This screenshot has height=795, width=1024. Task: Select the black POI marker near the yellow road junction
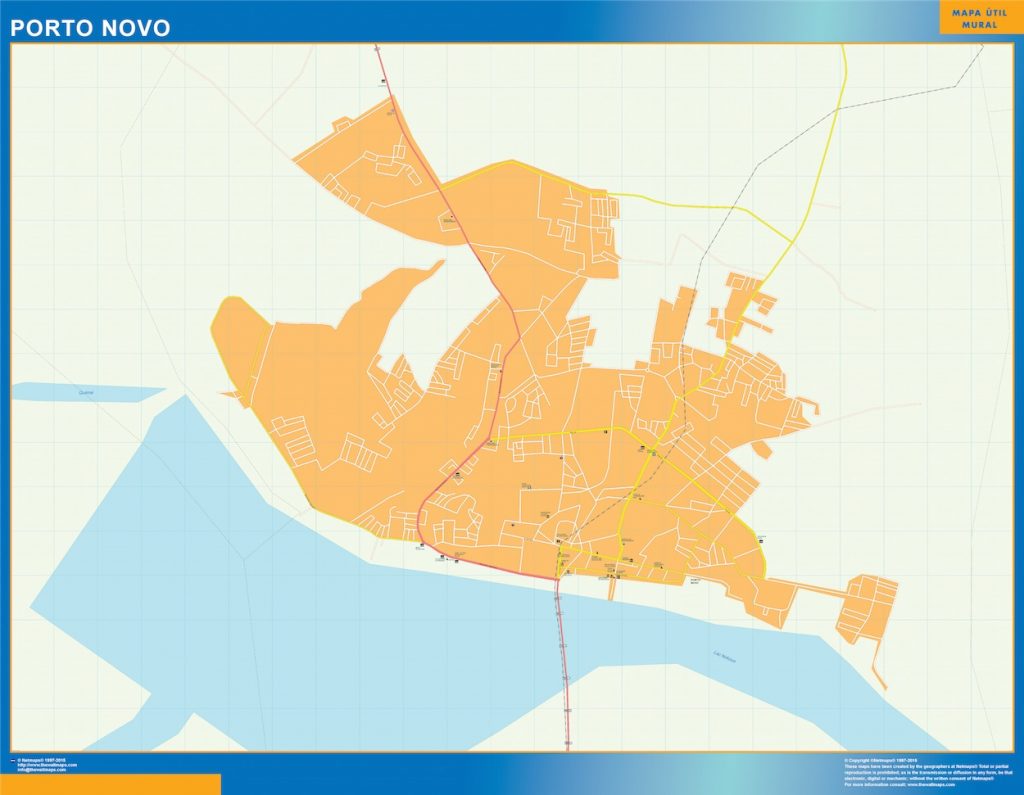(x=641, y=446)
